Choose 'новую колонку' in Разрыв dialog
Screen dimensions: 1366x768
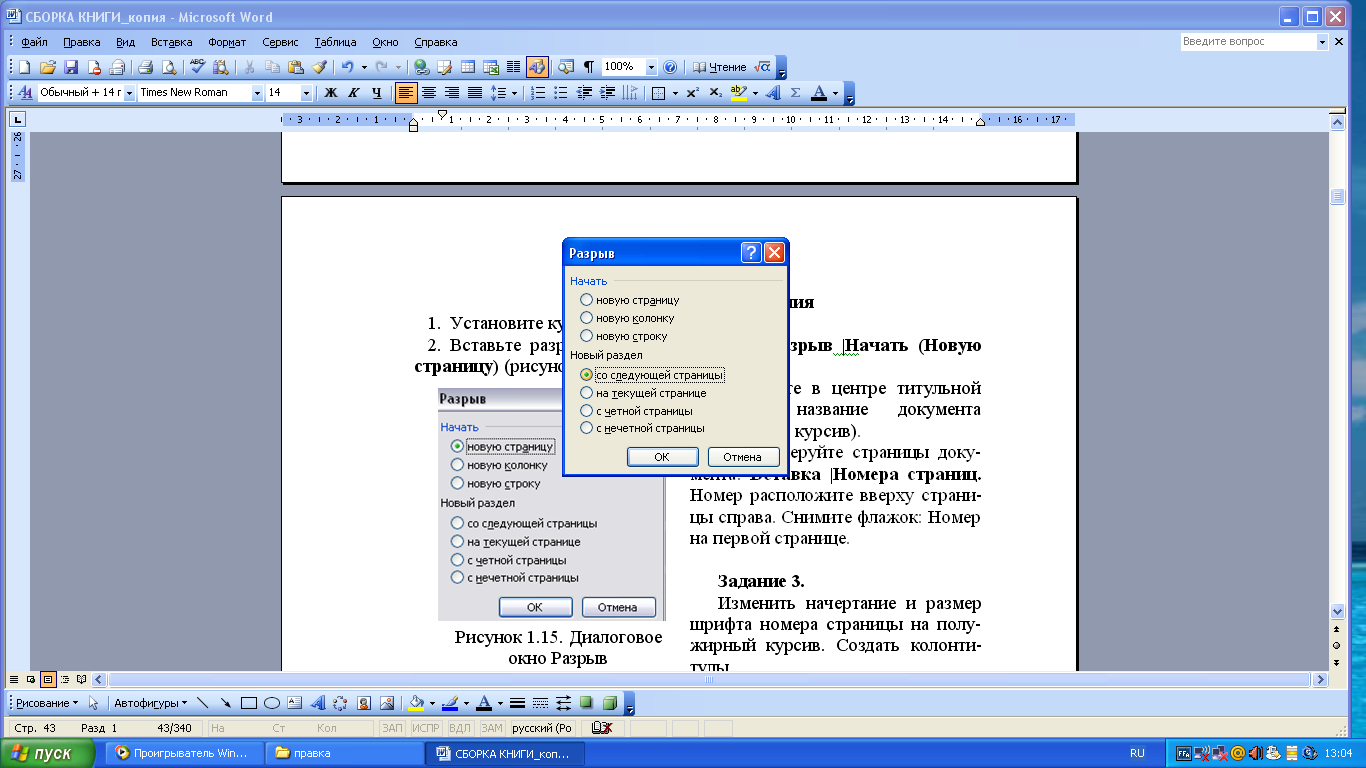pyautogui.click(x=628, y=318)
